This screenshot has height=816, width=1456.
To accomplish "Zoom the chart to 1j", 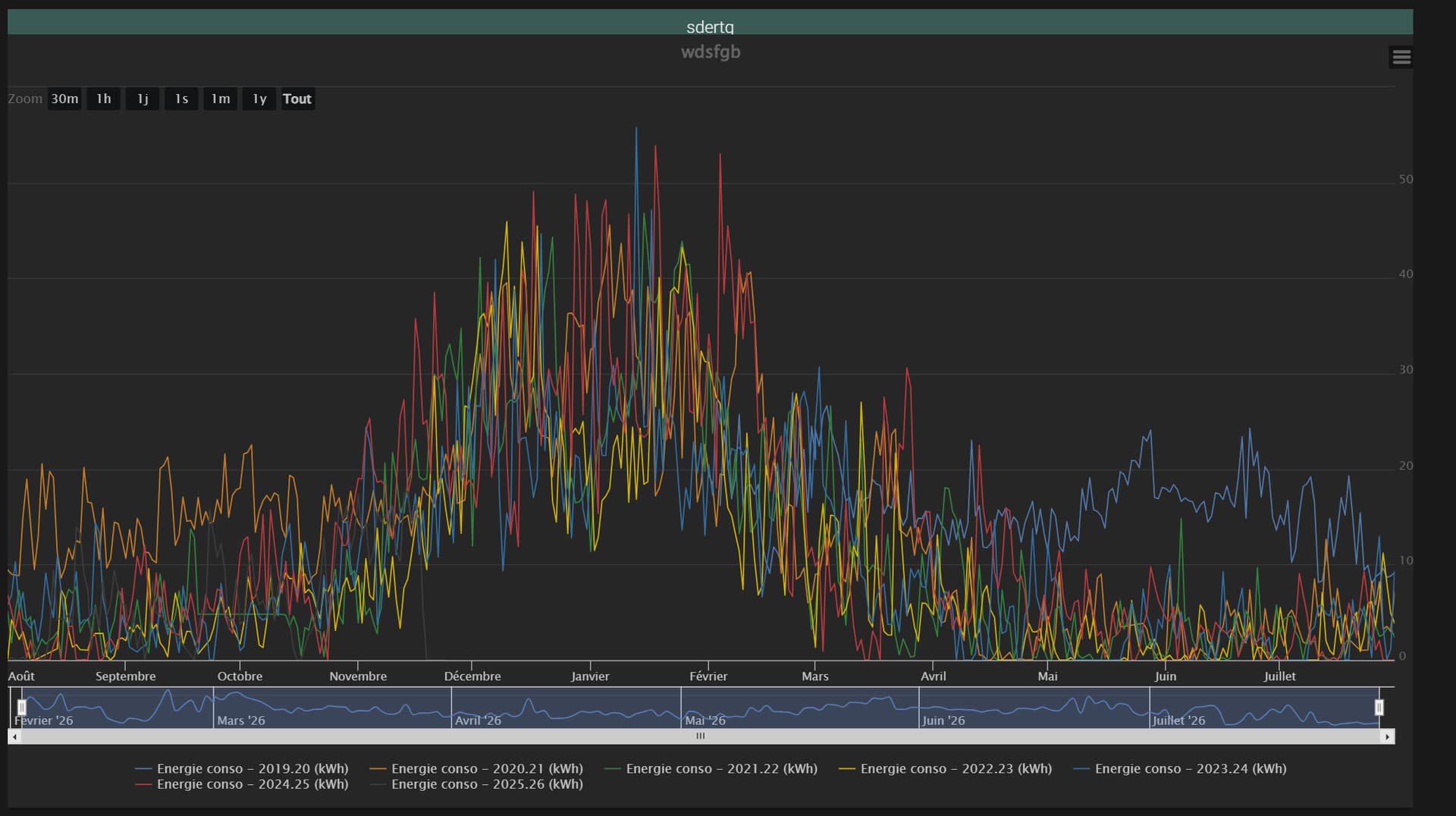I will coord(143,99).
